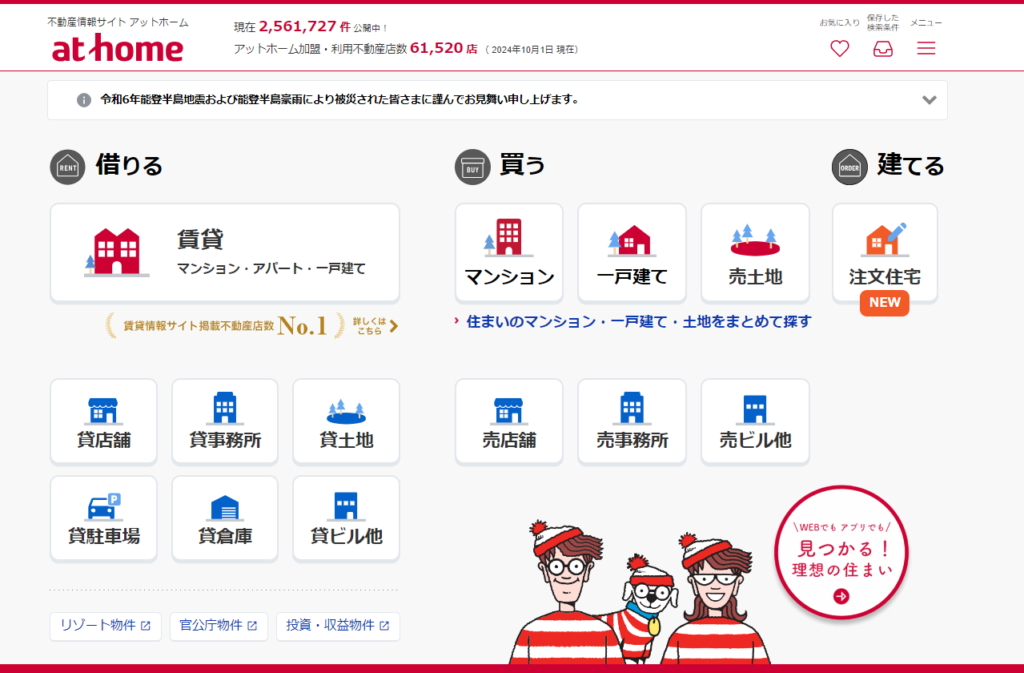1024x673 pixels.
Task: Click the メニュー label in the header
Action: coord(926,23)
